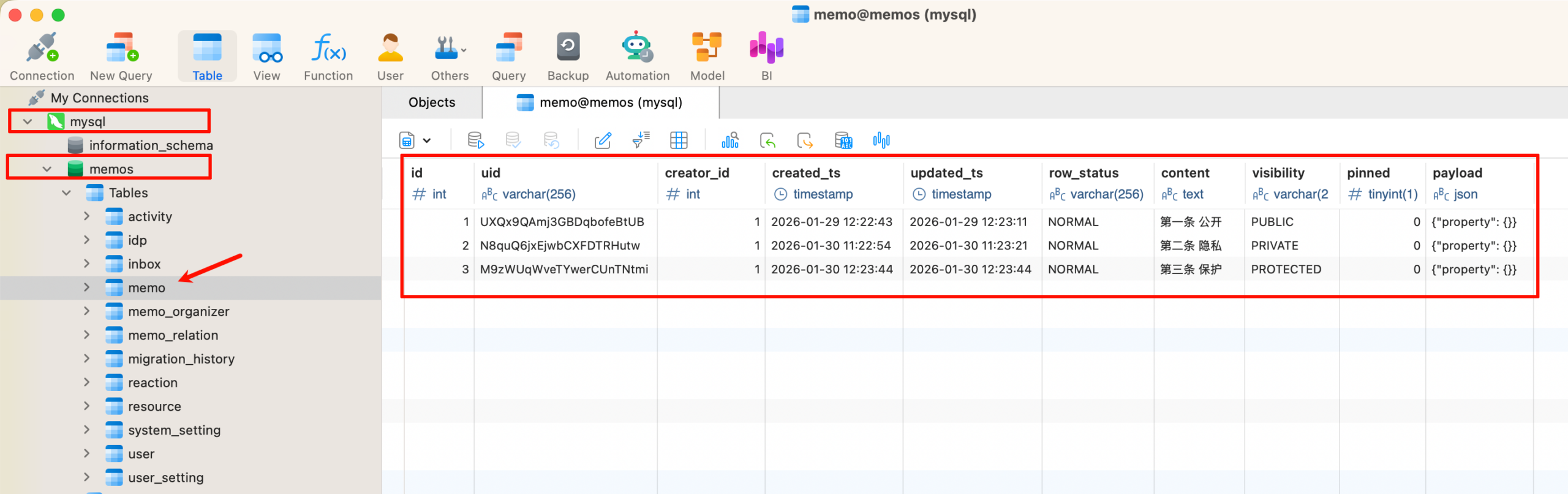Viewport: 1568px width, 494px height.
Task: Switch to grid view icon
Action: pyautogui.click(x=679, y=140)
